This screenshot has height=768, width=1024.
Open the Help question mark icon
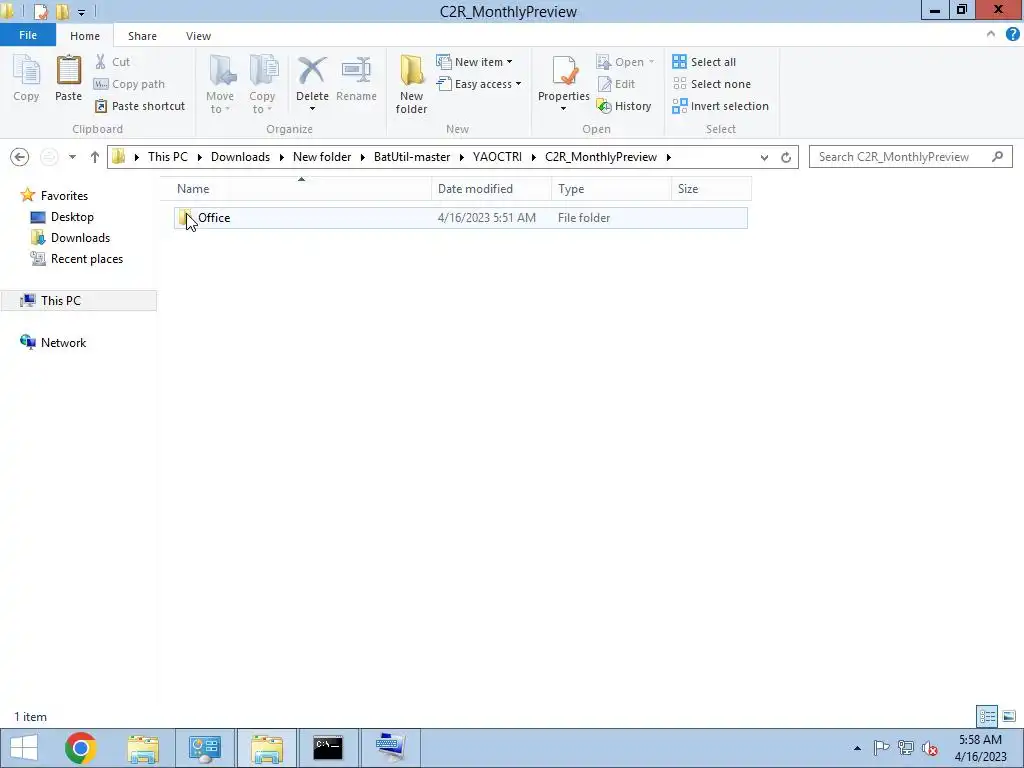point(1012,34)
